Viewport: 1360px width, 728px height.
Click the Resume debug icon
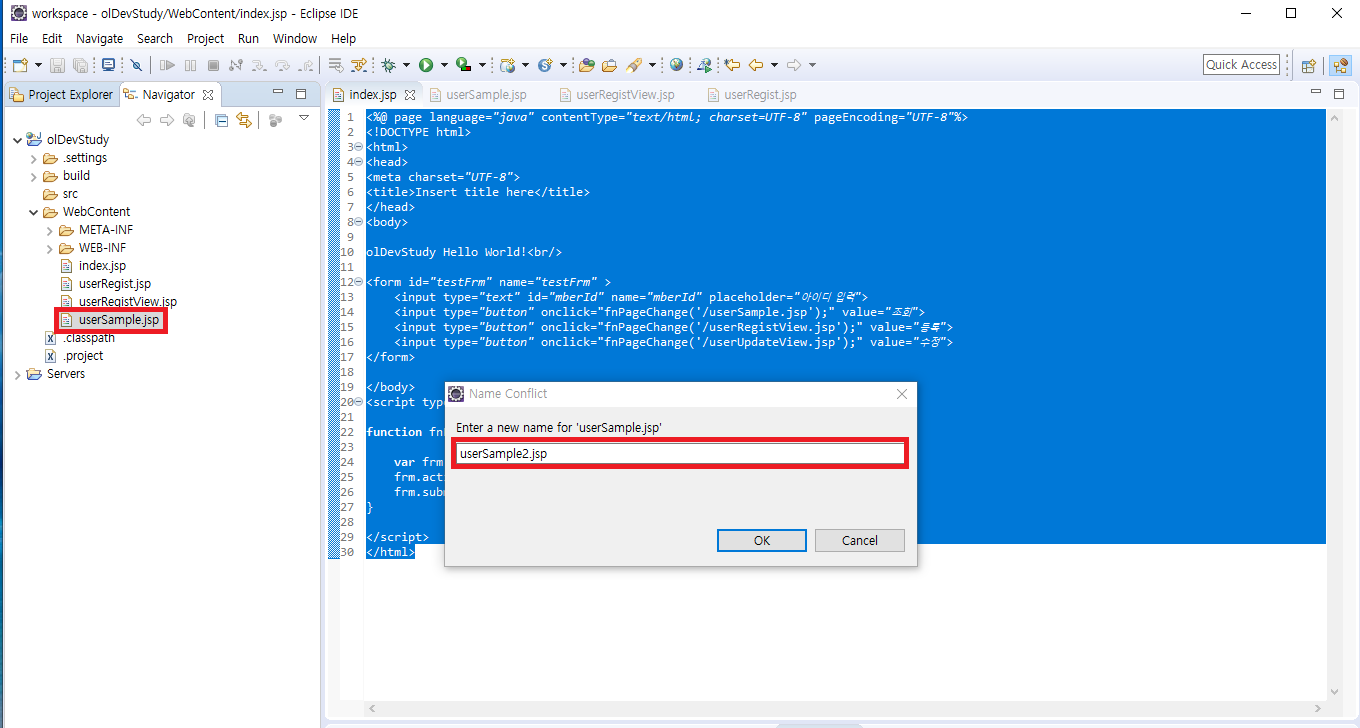tap(167, 65)
